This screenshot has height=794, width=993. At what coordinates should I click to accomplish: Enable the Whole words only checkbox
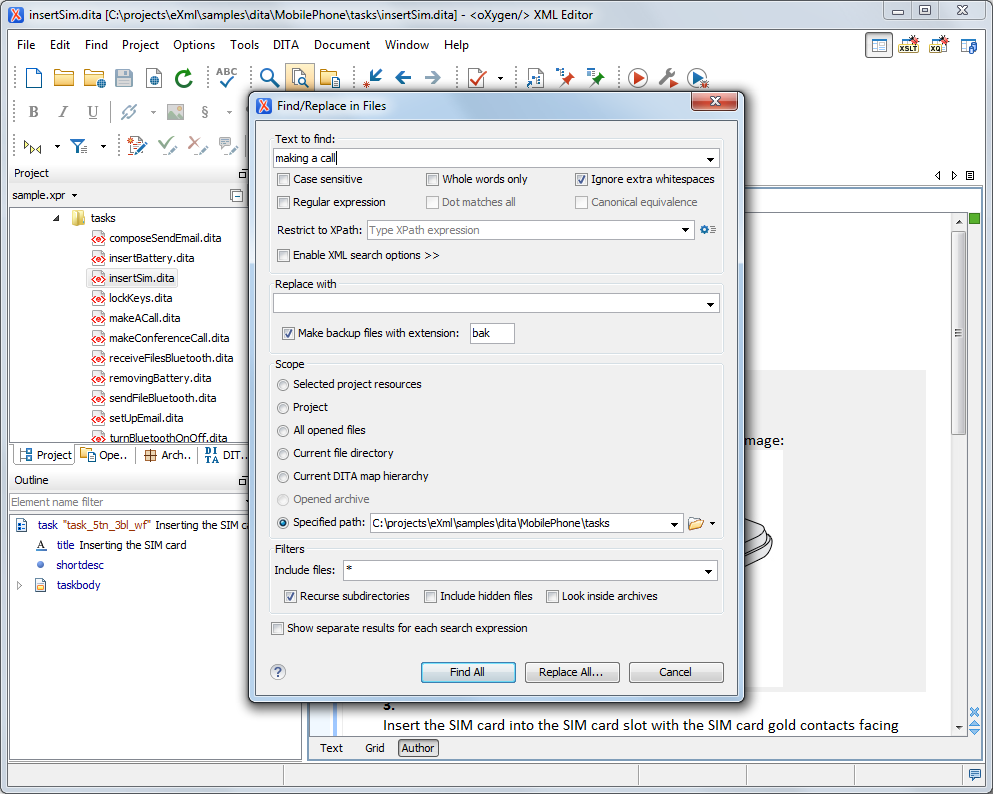click(433, 180)
